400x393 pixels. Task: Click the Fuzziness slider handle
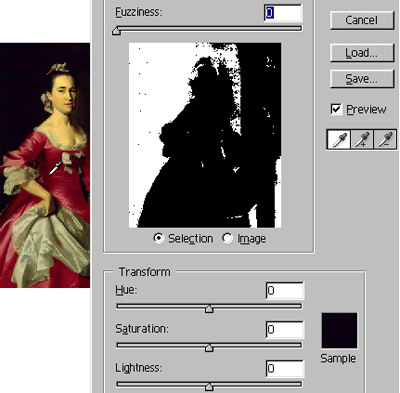point(116,31)
